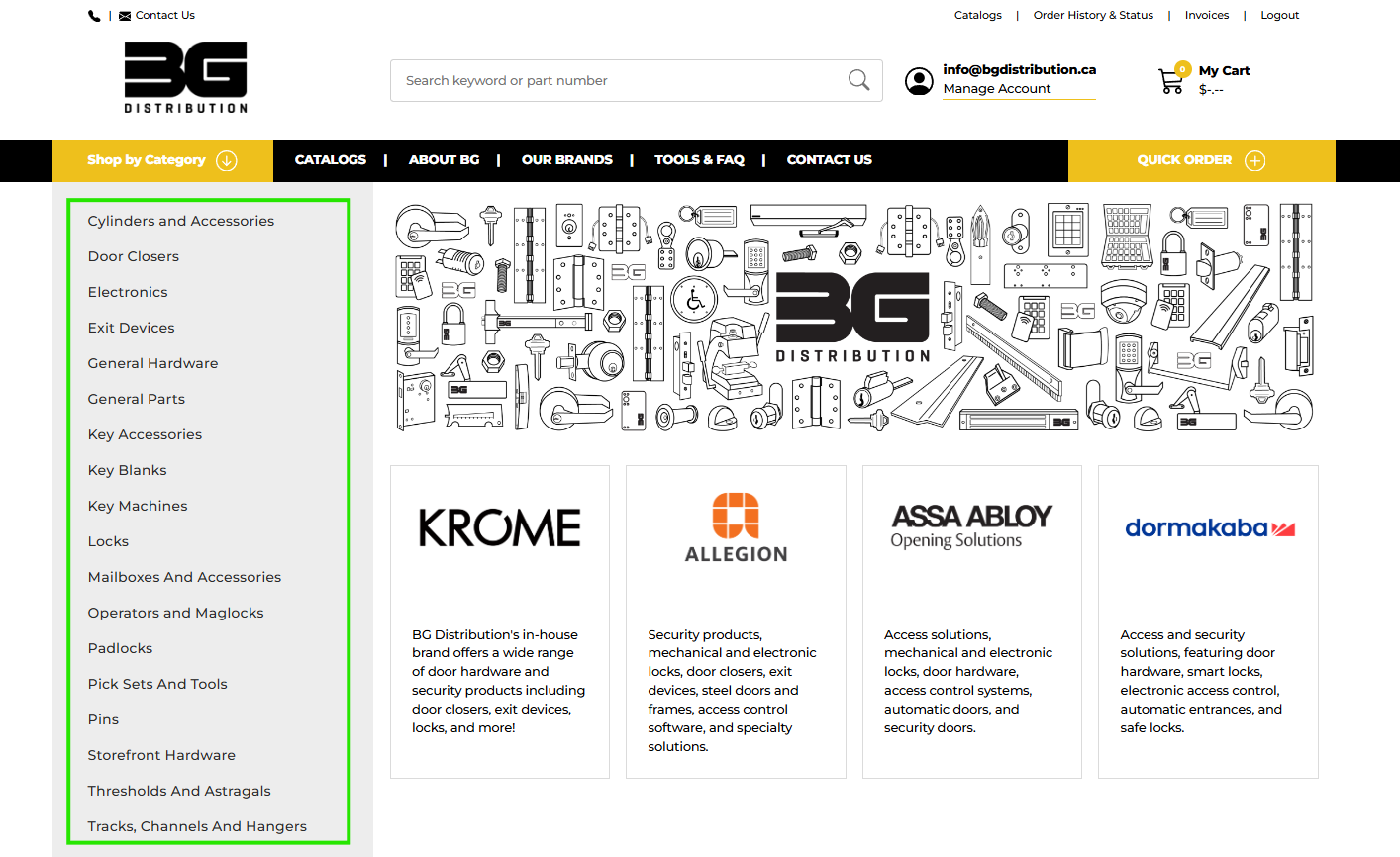Select Key Machines category

click(138, 506)
